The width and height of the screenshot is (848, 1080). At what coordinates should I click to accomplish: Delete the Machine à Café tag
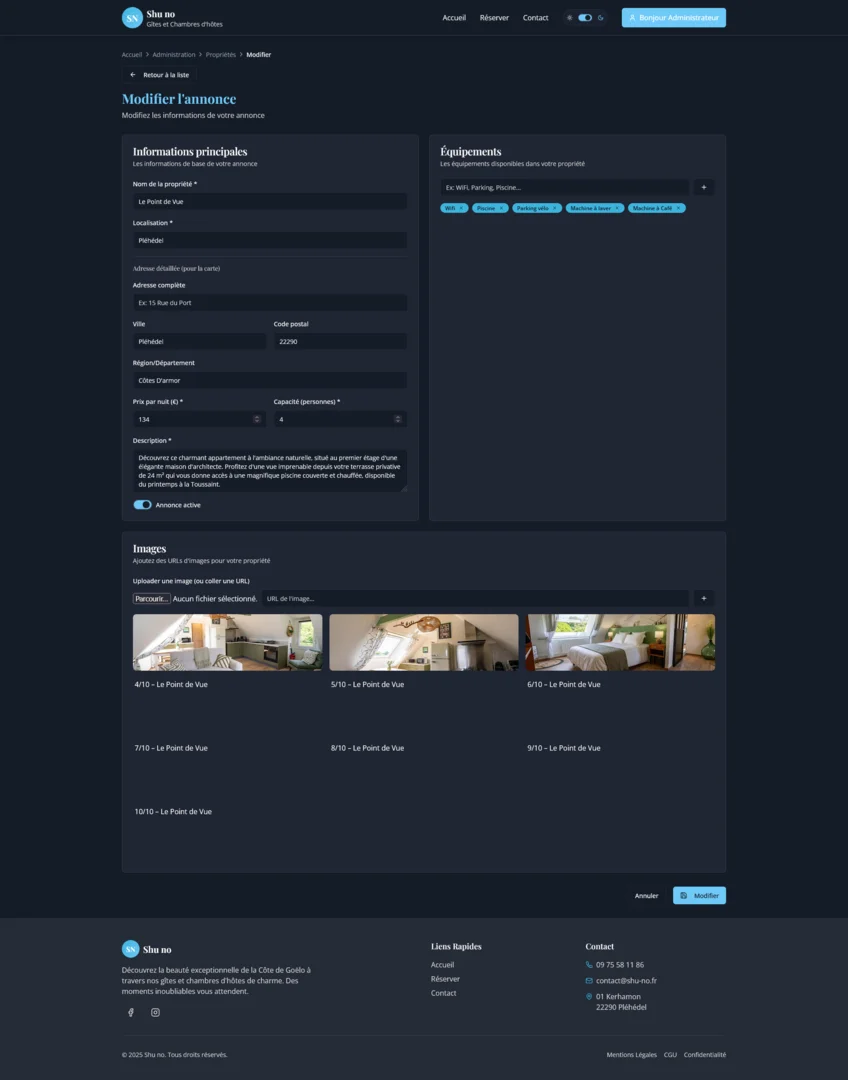678,208
